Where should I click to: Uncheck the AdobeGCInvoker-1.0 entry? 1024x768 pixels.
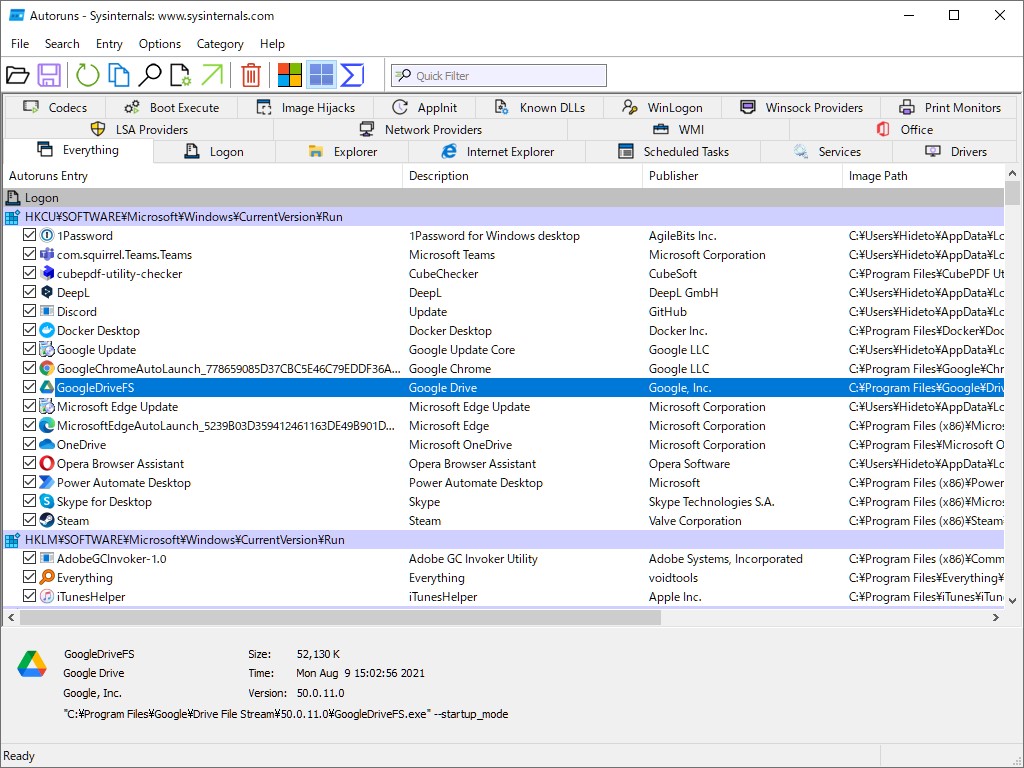click(29, 558)
